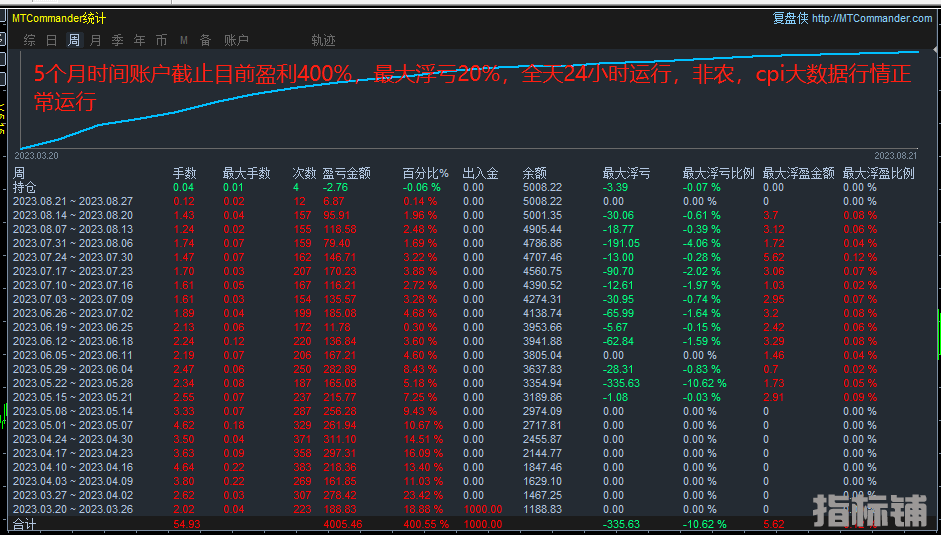Viewport: 941px width, 535px height.
Task: Click the 盈亏金额 column header
Action: (346, 173)
